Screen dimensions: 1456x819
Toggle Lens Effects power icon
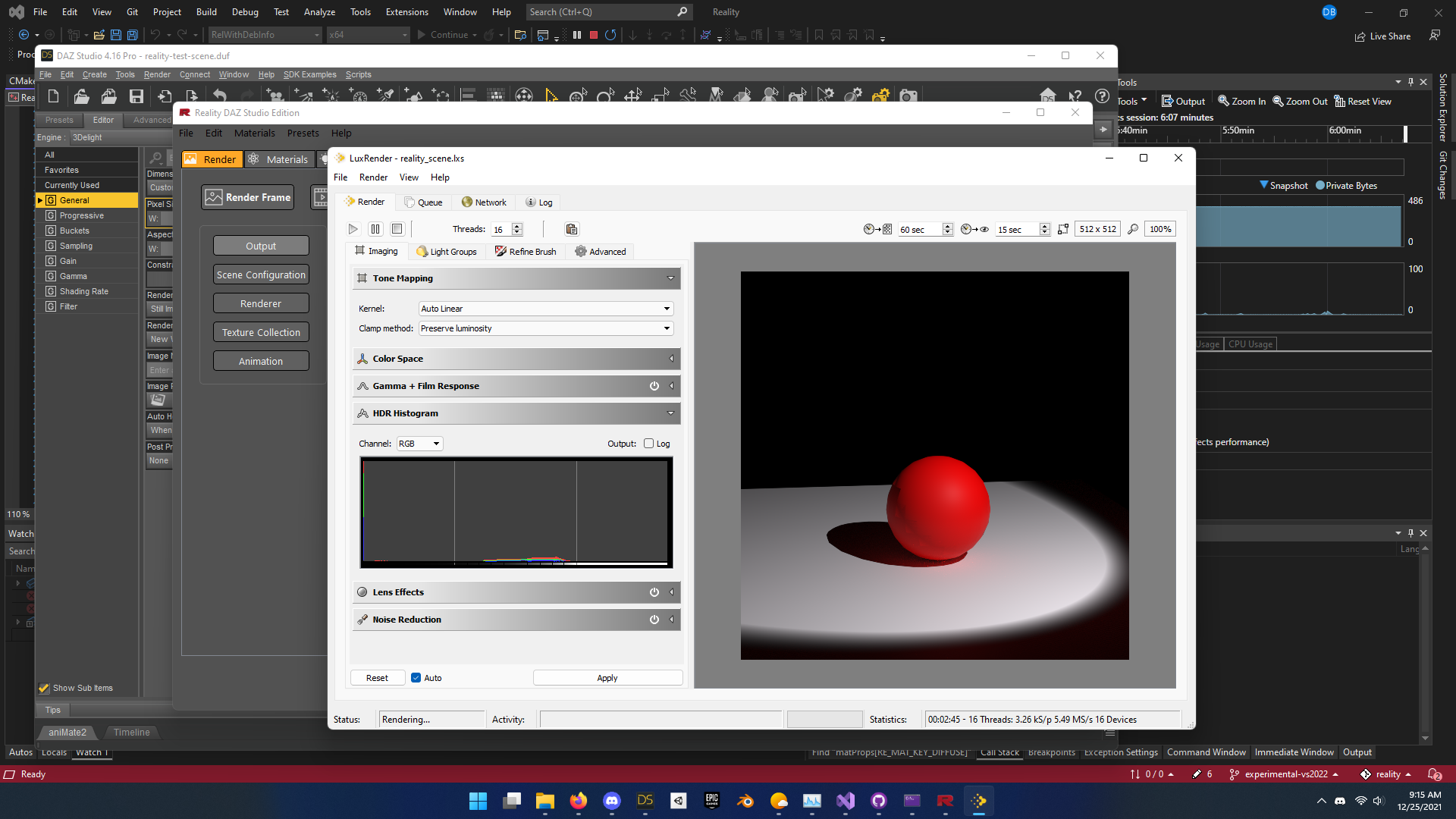click(x=654, y=592)
